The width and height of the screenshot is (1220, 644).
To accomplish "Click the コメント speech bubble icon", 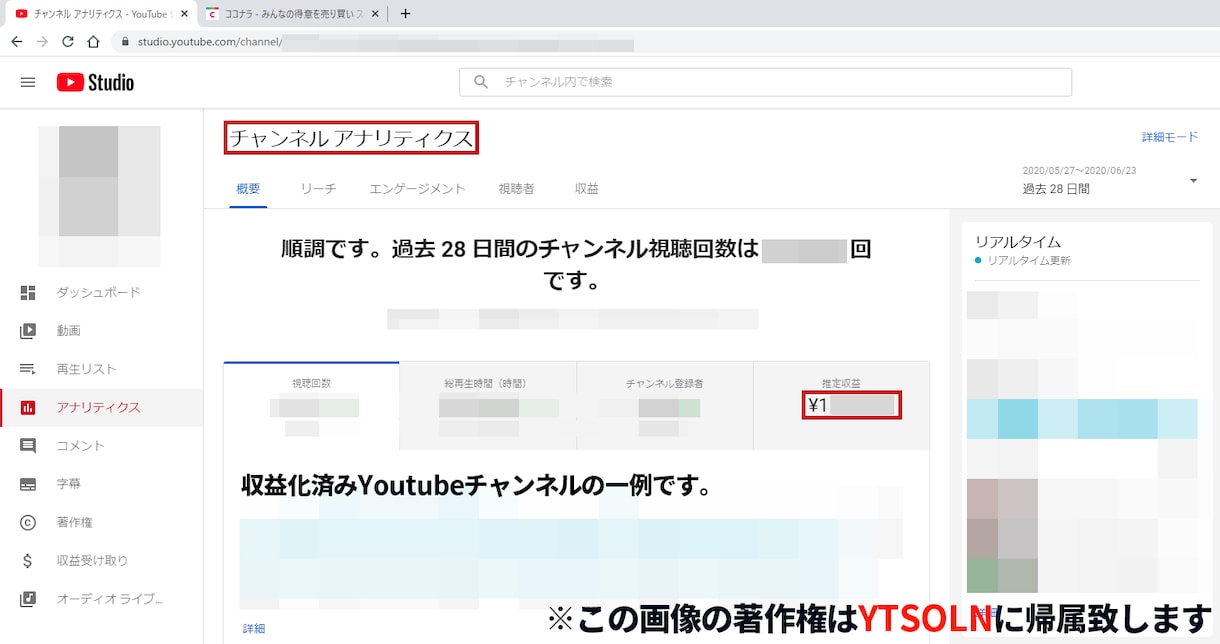I will click(x=28, y=445).
